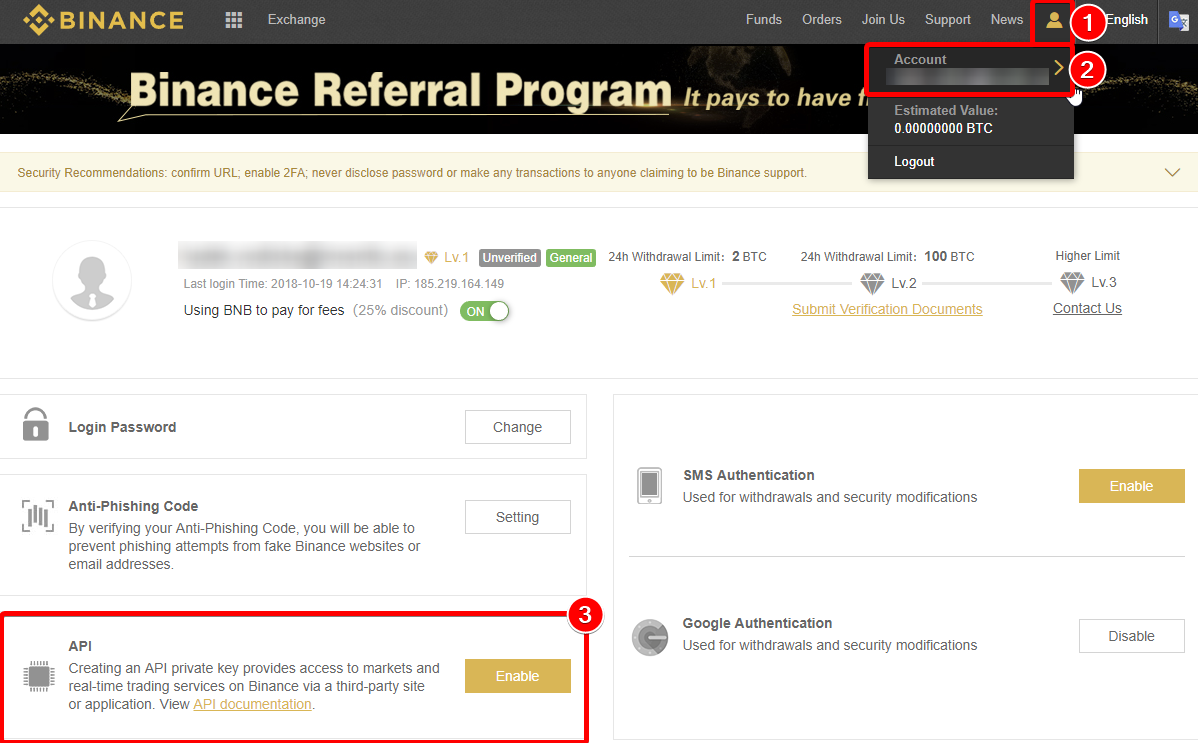Click the Binance Referral Program banner
Image resolution: width=1198 pixels, height=743 pixels.
tap(434, 89)
